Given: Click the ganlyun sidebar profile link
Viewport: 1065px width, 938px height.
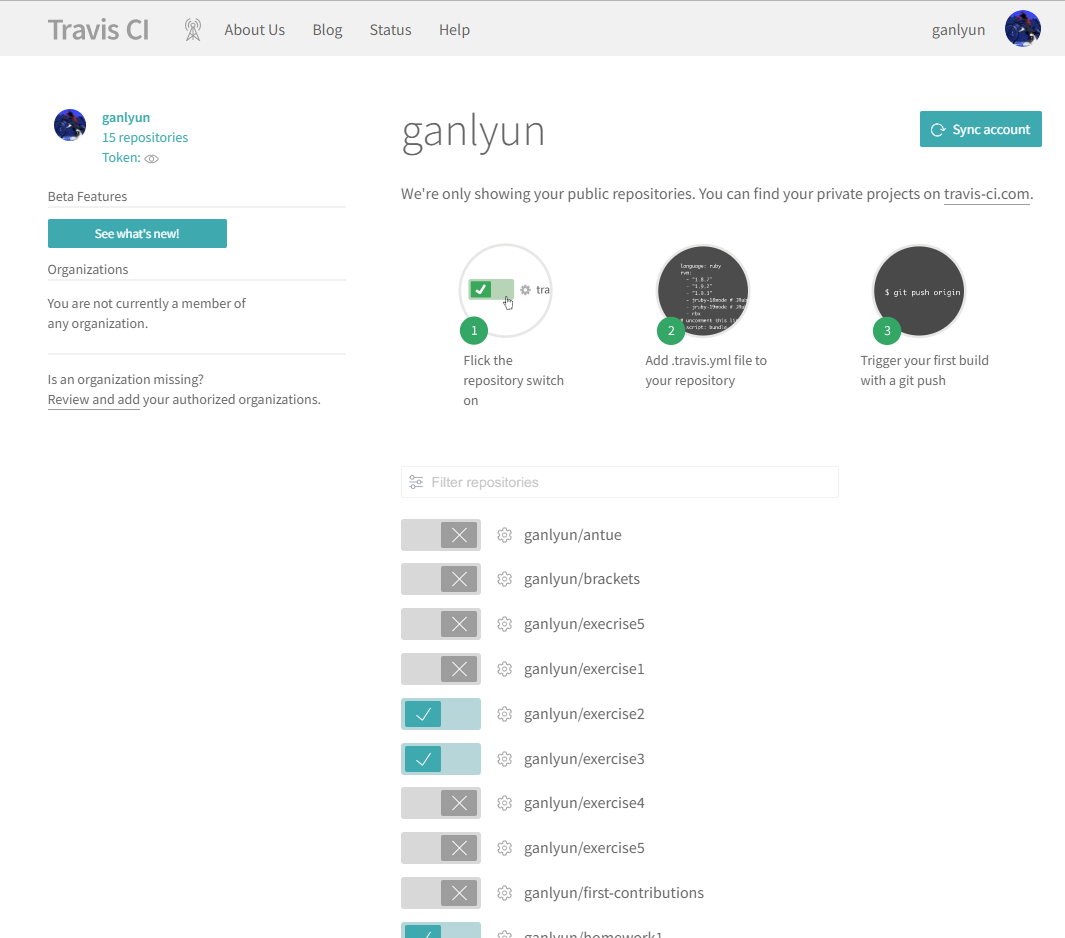Looking at the screenshot, I should 126,118.
